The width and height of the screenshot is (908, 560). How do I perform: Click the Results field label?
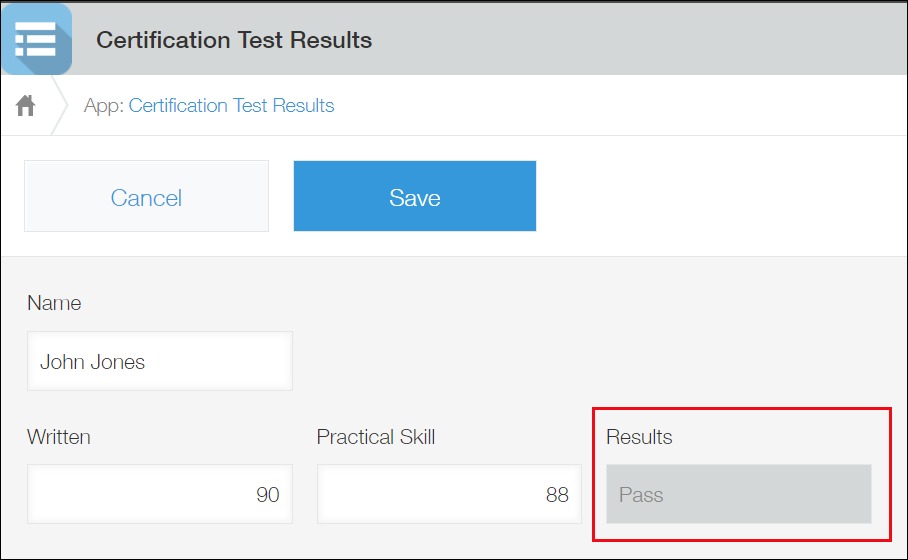point(639,437)
